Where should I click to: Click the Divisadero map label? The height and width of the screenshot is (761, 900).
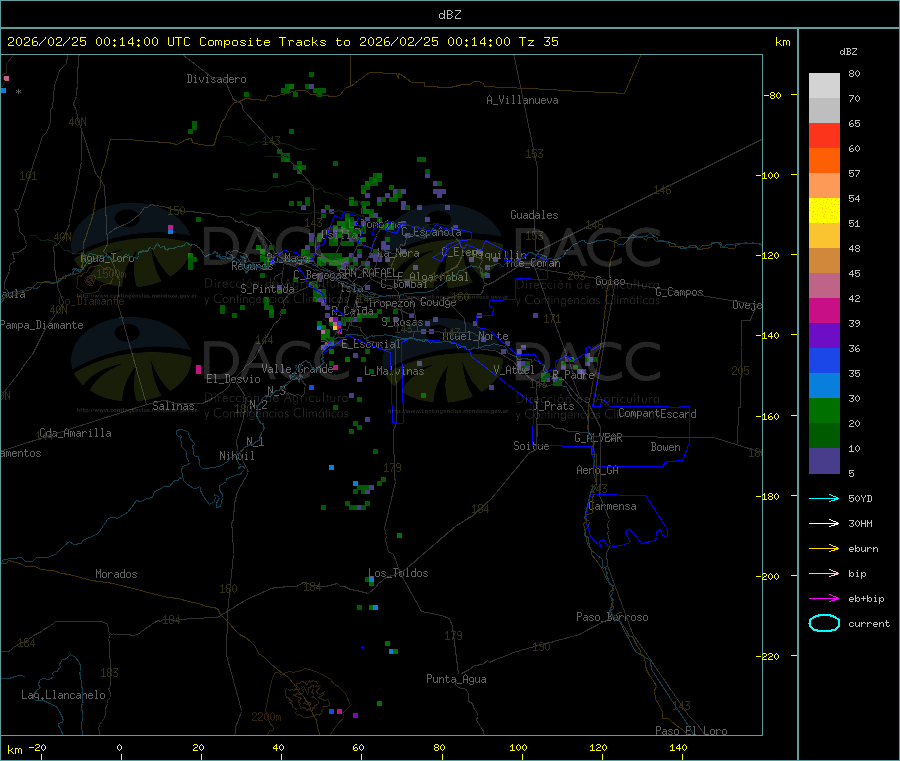[216, 79]
